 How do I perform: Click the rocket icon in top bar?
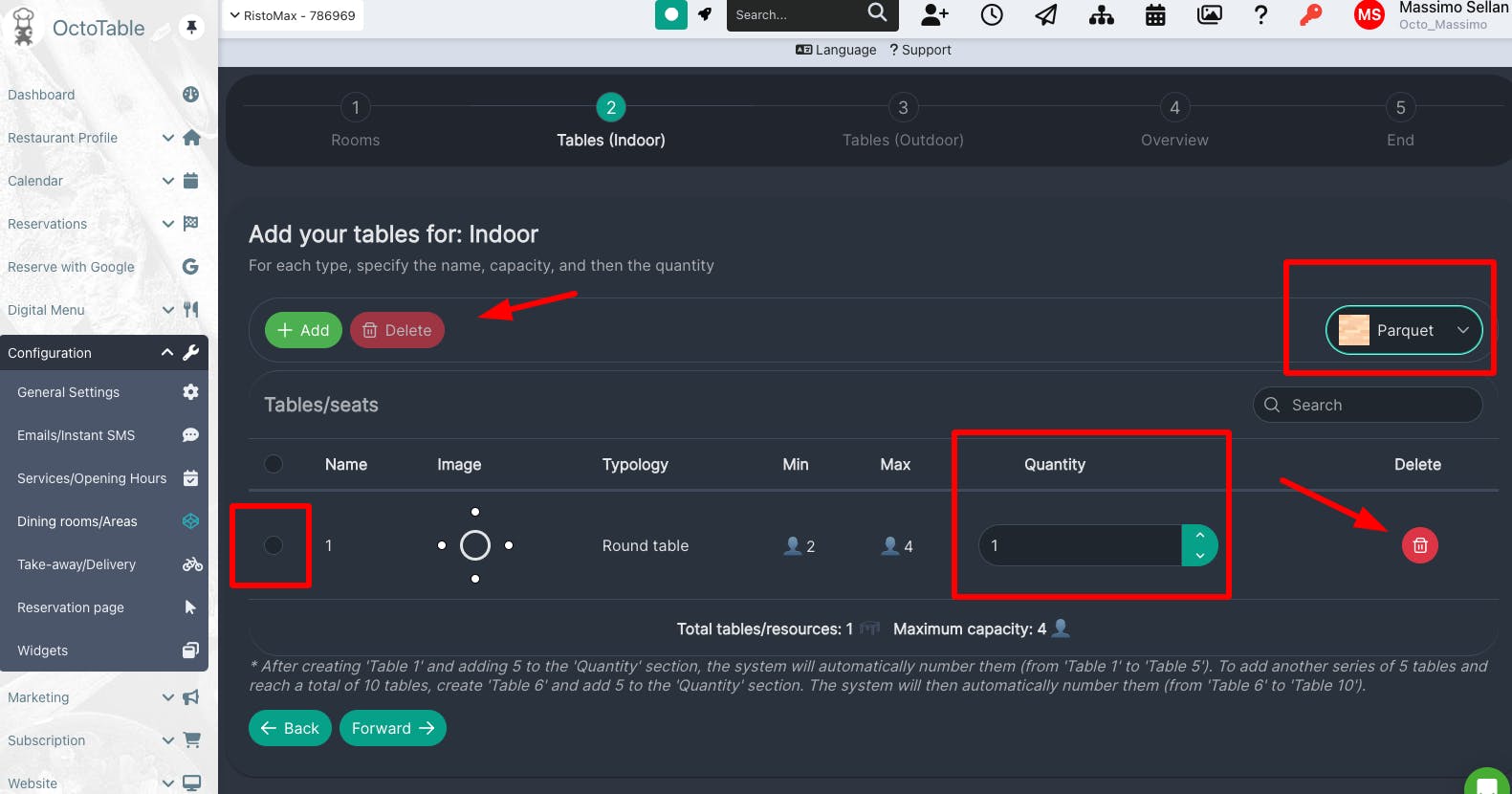pyautogui.click(x=705, y=14)
